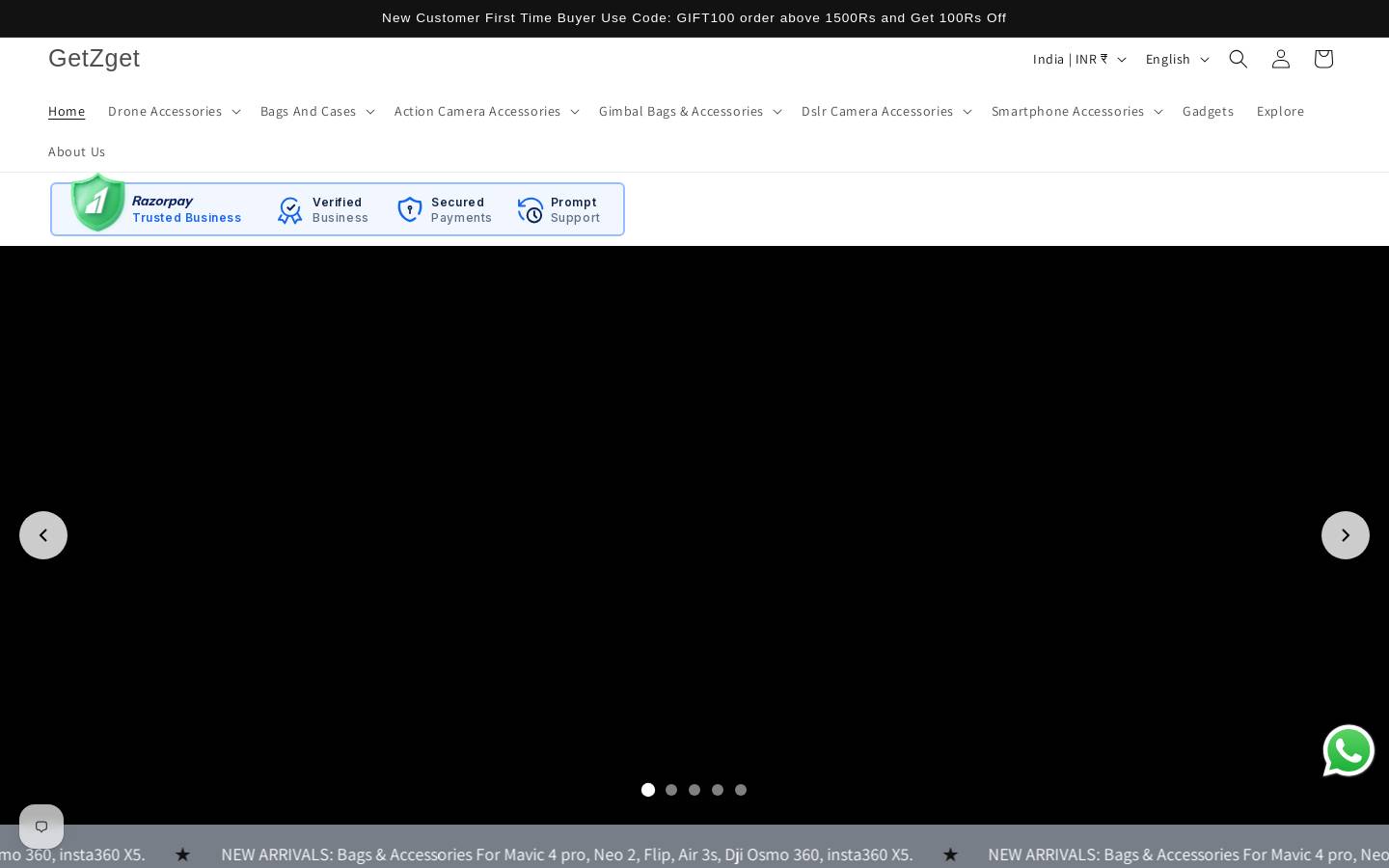Viewport: 1389px width, 868px height.
Task: Go to the Home menu item
Action: [x=67, y=111]
